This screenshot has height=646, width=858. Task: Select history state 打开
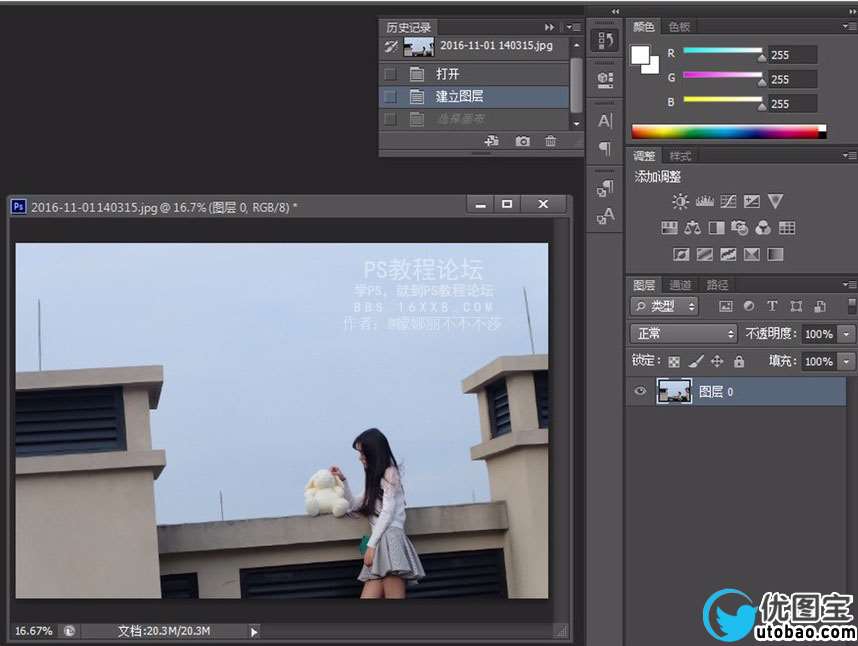474,74
